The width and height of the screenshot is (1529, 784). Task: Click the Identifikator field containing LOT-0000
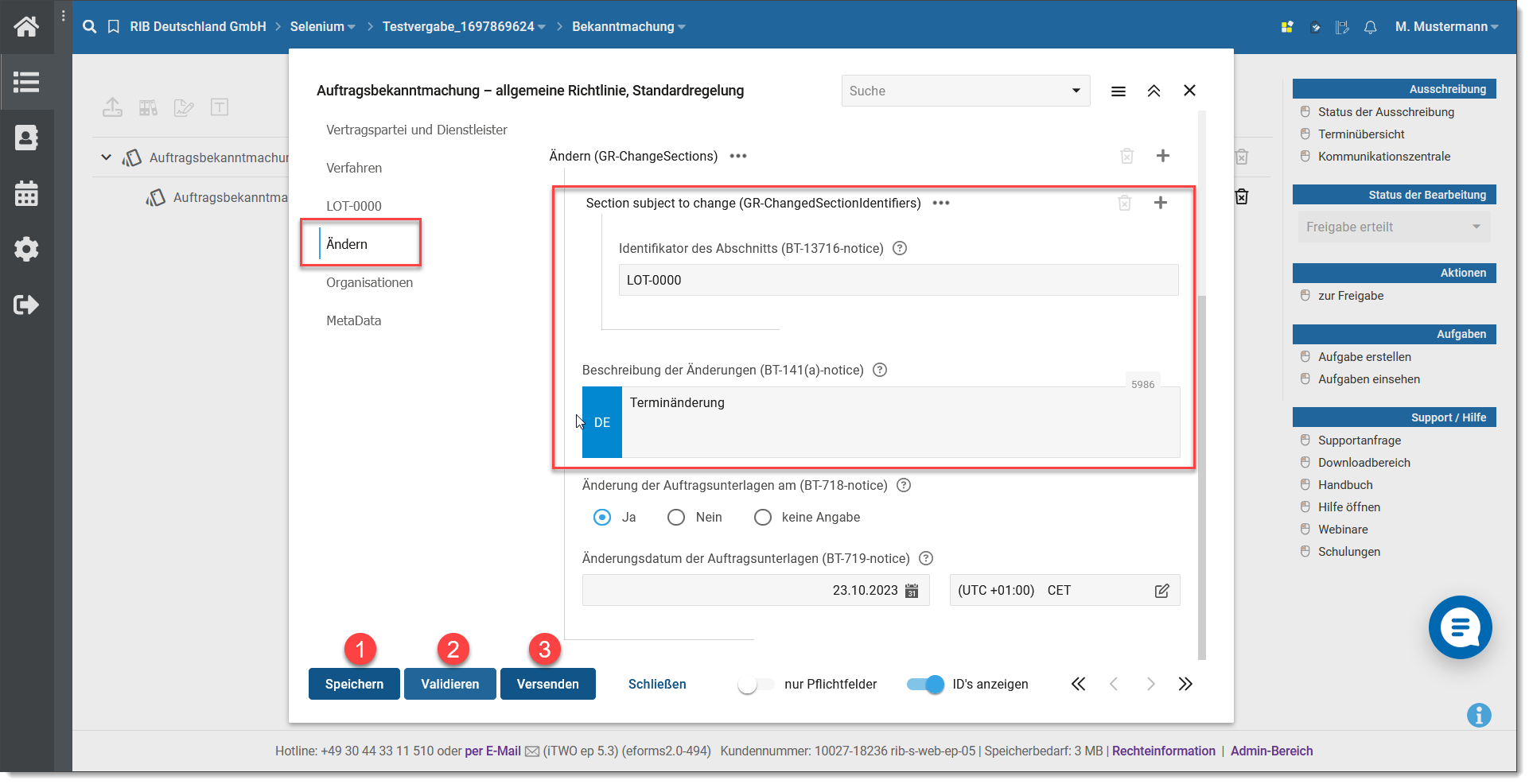coord(898,280)
